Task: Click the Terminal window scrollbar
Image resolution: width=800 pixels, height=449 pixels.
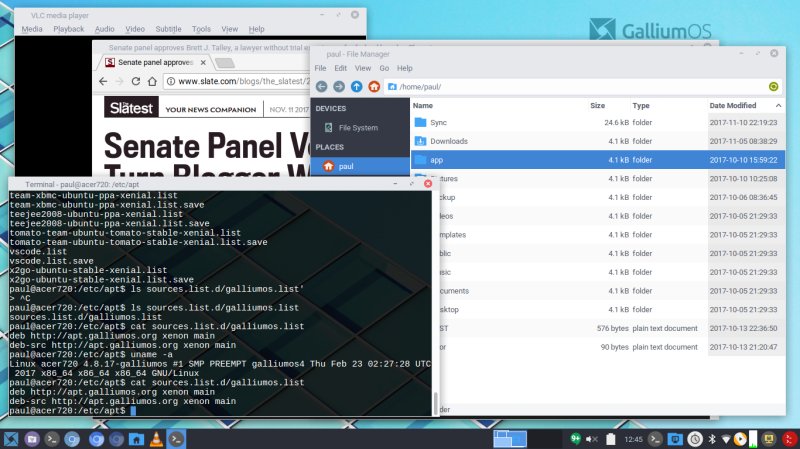Action: point(435,404)
